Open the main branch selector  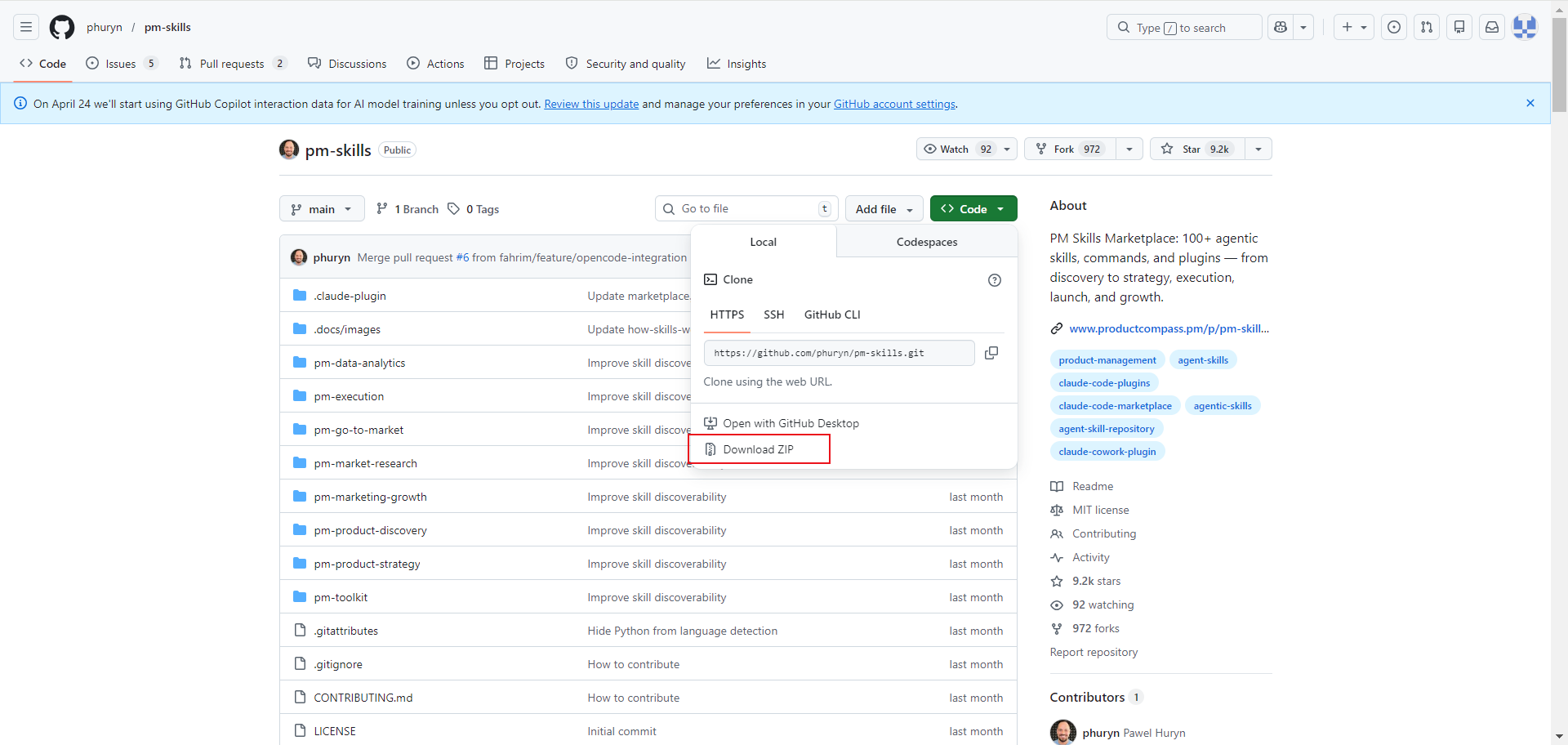pos(322,209)
